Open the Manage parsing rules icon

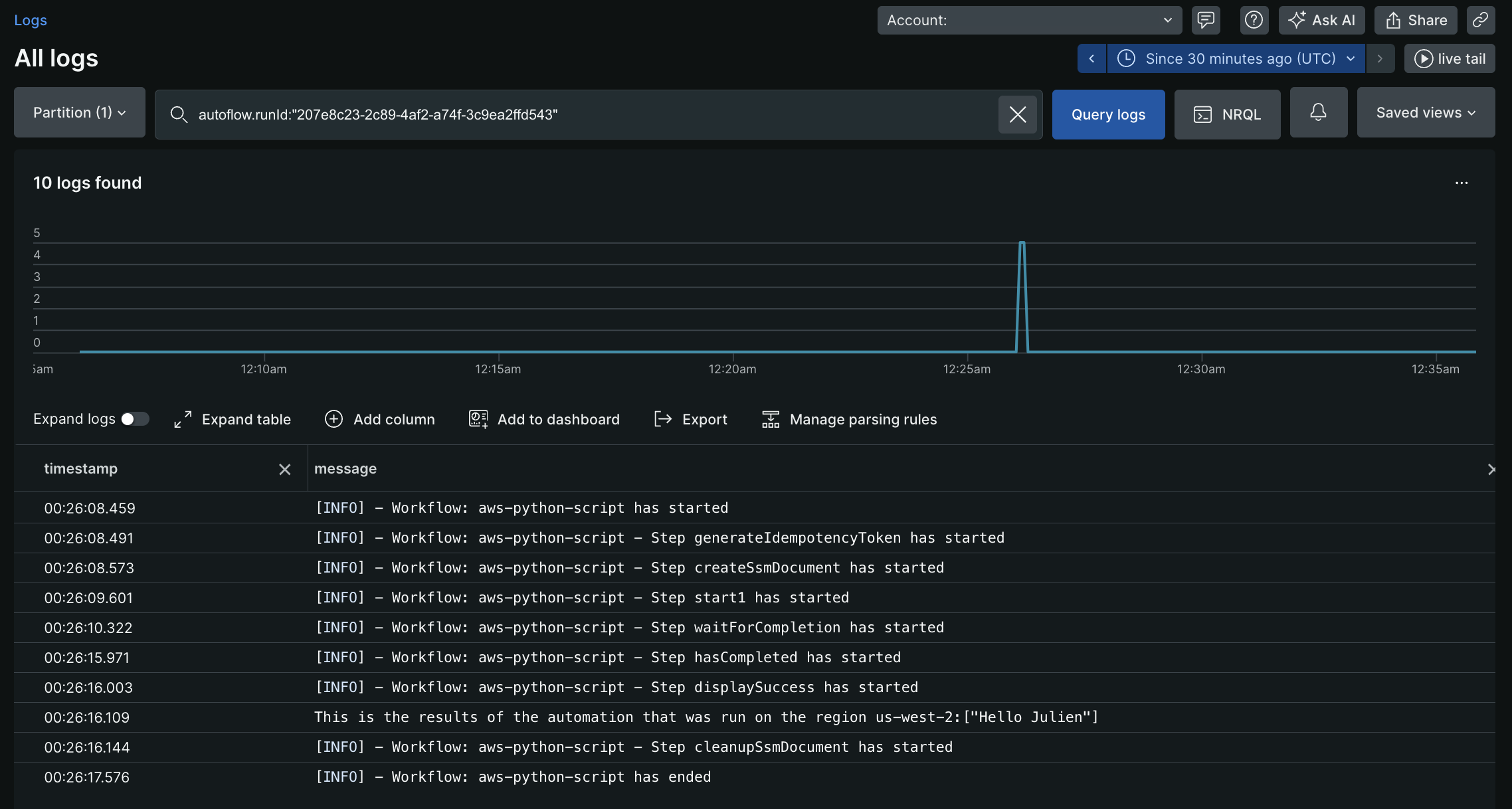(x=770, y=419)
